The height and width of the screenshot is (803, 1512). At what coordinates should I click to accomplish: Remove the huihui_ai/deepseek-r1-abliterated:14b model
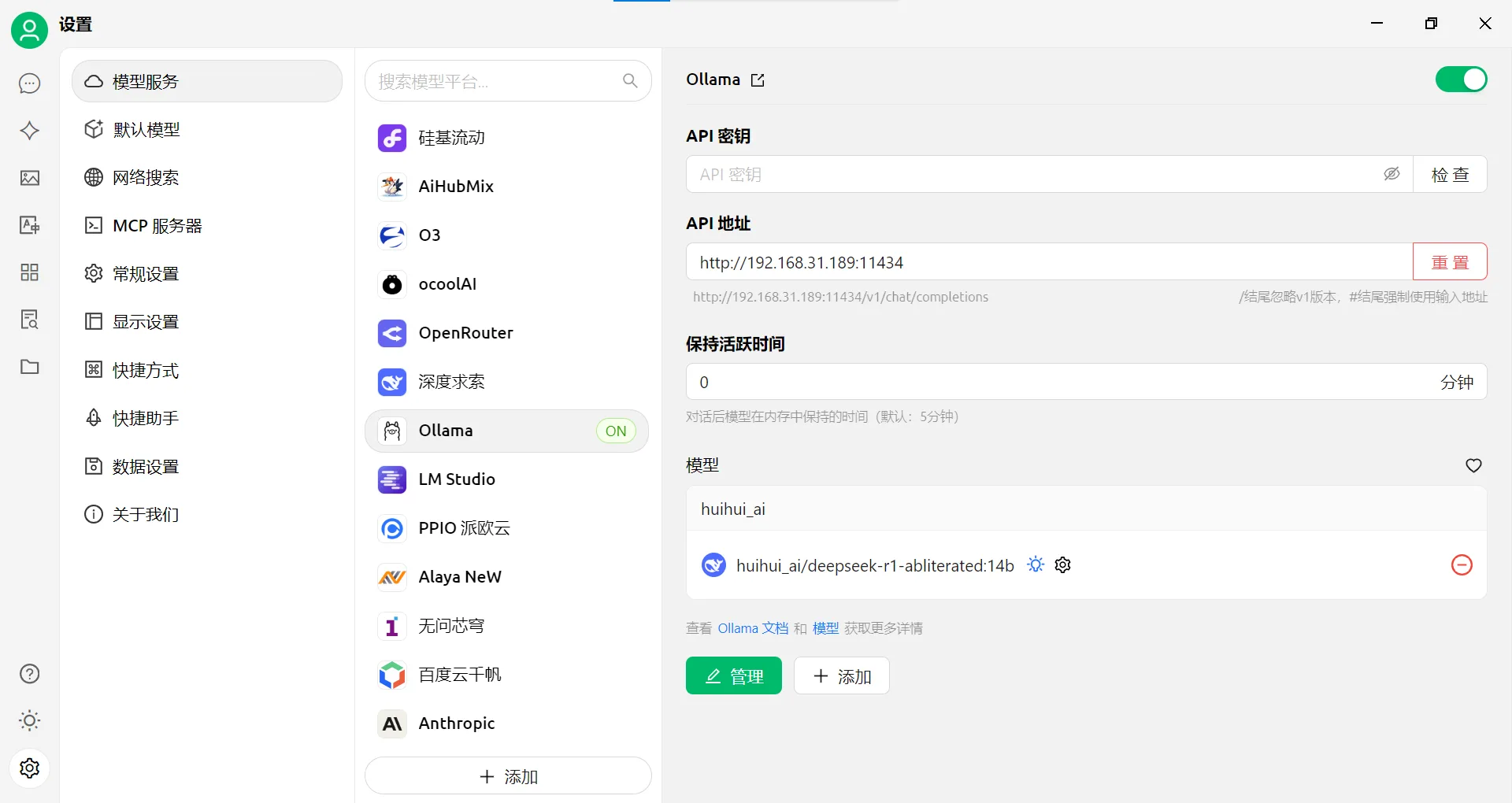[x=1462, y=565]
